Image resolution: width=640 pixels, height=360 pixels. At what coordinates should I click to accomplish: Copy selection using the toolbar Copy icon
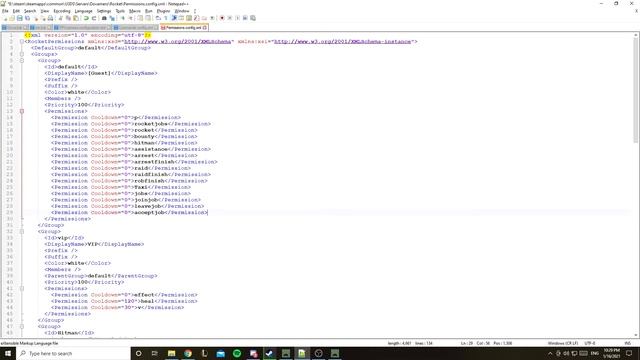tap(68, 18)
